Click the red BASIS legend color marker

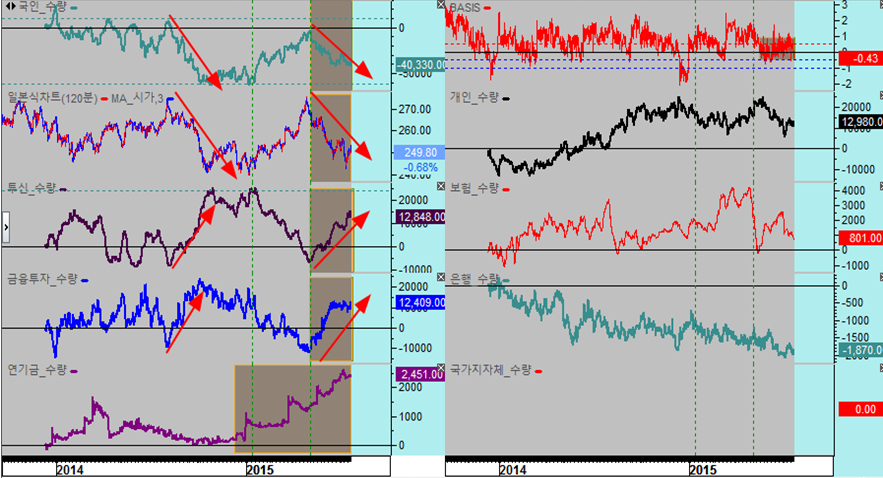click(x=488, y=7)
